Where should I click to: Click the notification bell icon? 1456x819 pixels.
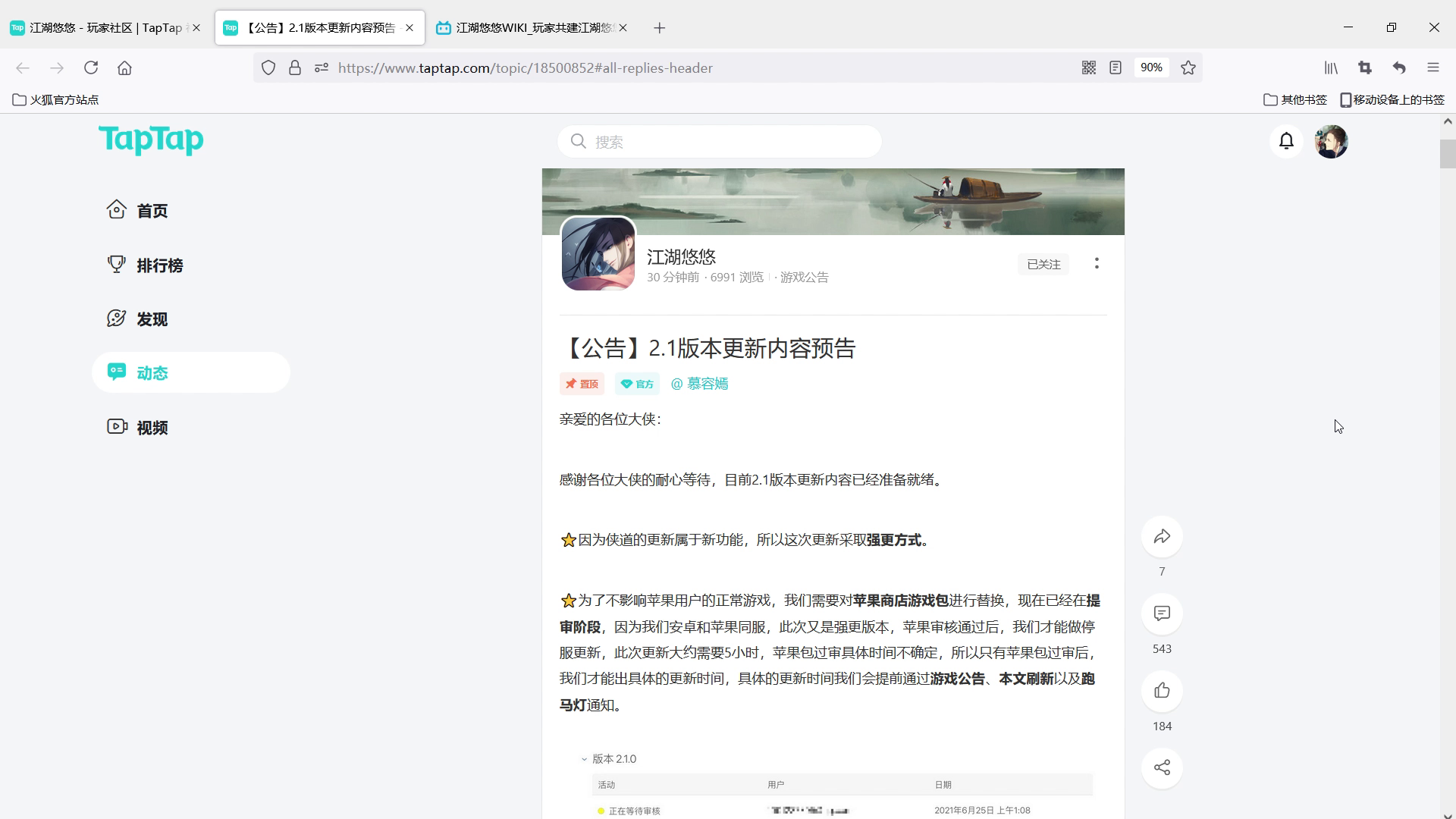coord(1286,141)
